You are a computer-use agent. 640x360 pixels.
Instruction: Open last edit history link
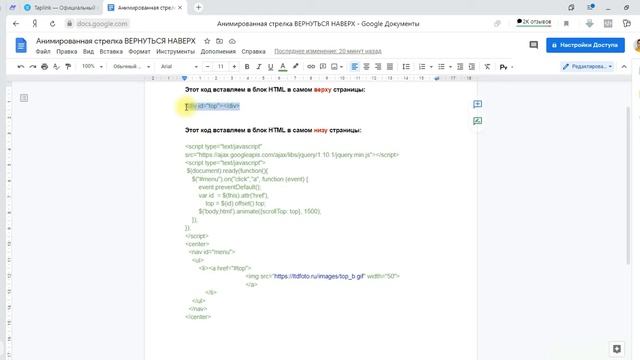click(327, 51)
